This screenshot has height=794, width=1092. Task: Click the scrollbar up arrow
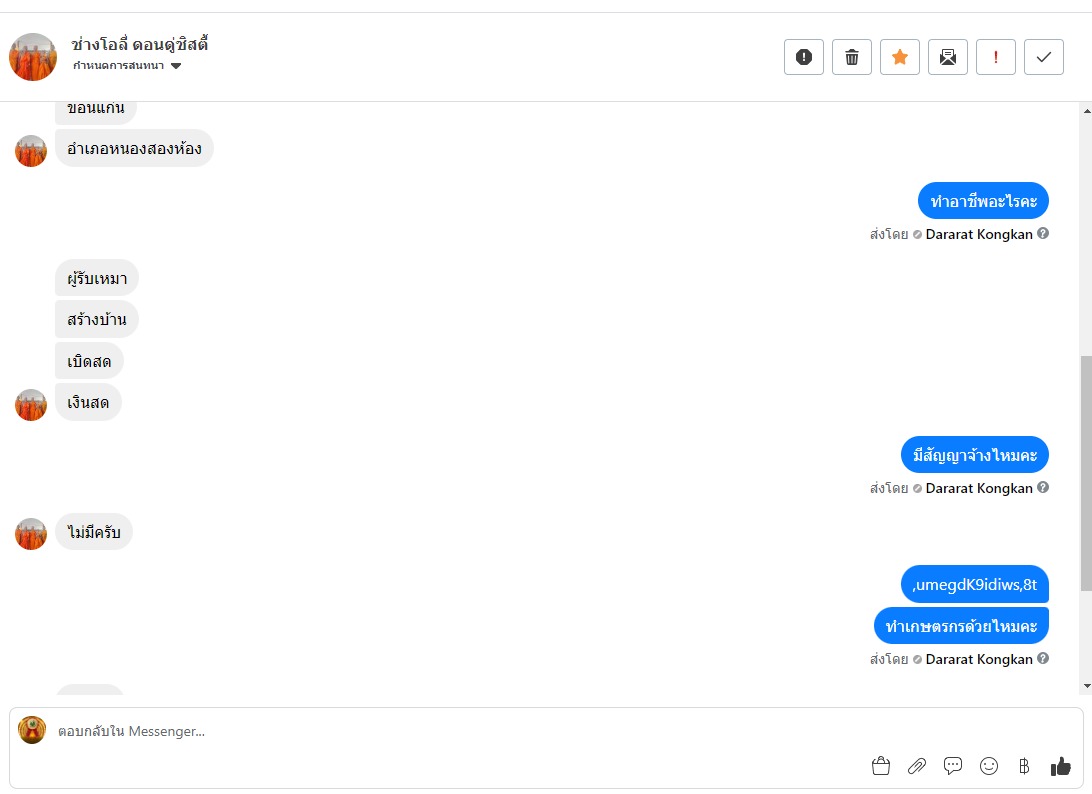pyautogui.click(x=1086, y=111)
